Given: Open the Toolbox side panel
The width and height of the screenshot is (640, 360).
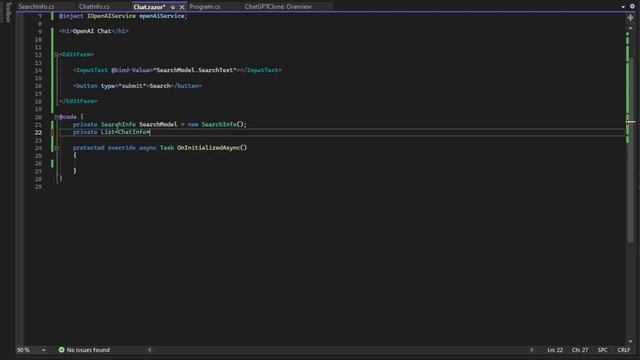Looking at the screenshot, I should (x=8, y=12).
